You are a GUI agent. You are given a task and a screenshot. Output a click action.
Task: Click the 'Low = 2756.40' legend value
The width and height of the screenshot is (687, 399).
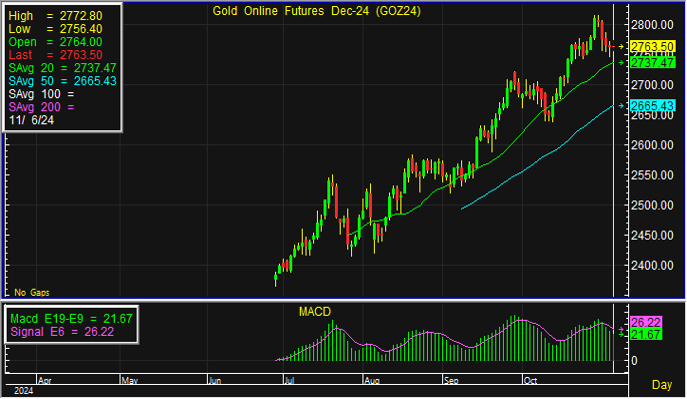(x=55, y=29)
